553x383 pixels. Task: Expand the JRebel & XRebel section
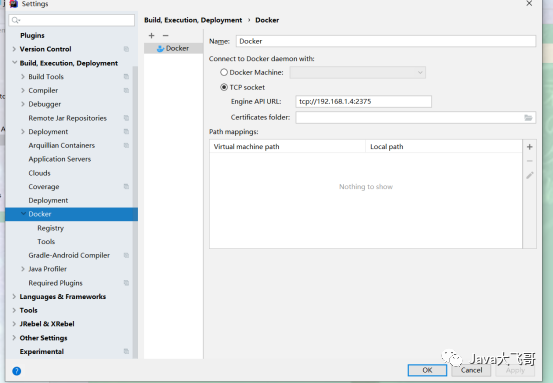pos(14,324)
